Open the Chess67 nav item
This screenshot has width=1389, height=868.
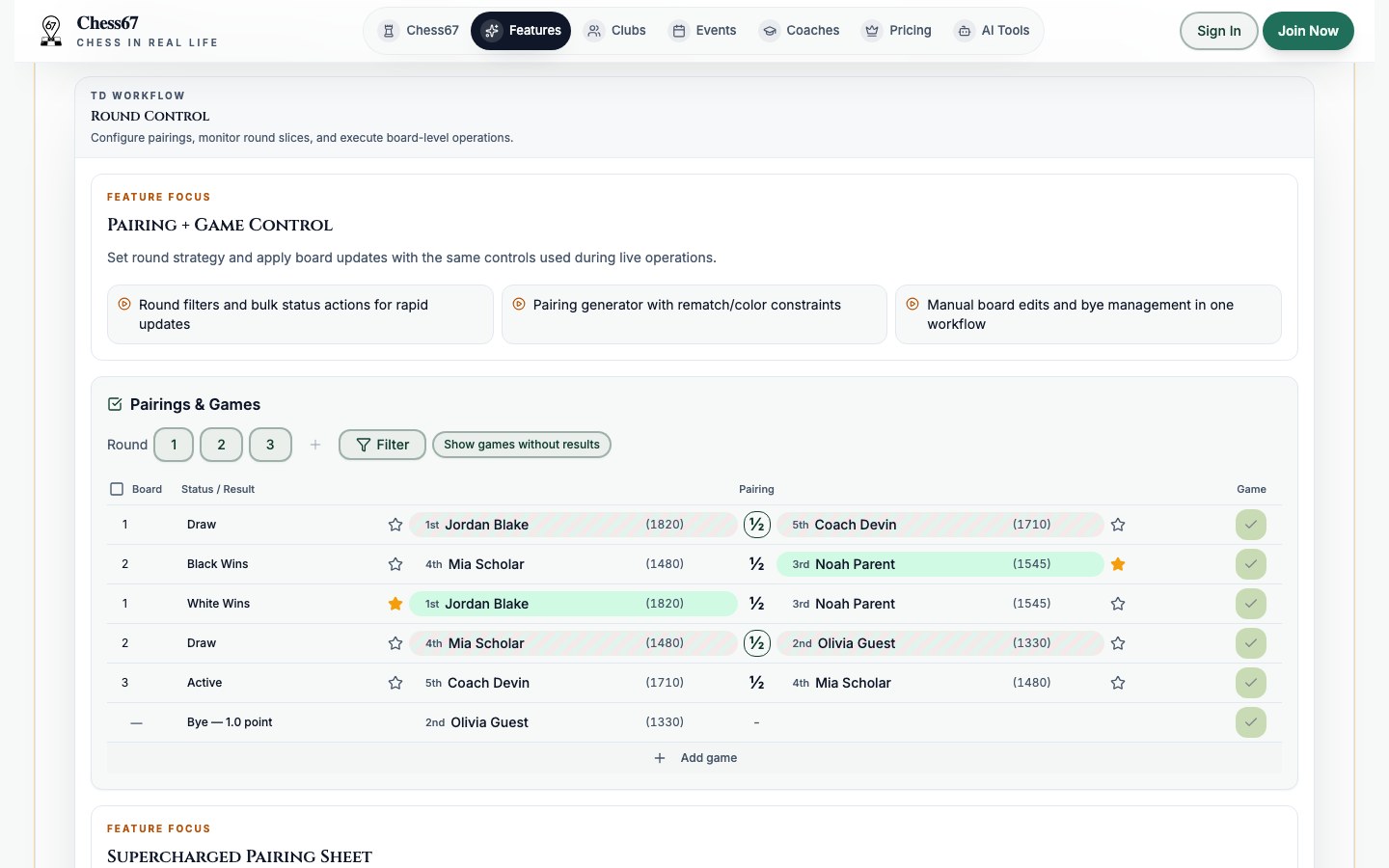tap(419, 31)
